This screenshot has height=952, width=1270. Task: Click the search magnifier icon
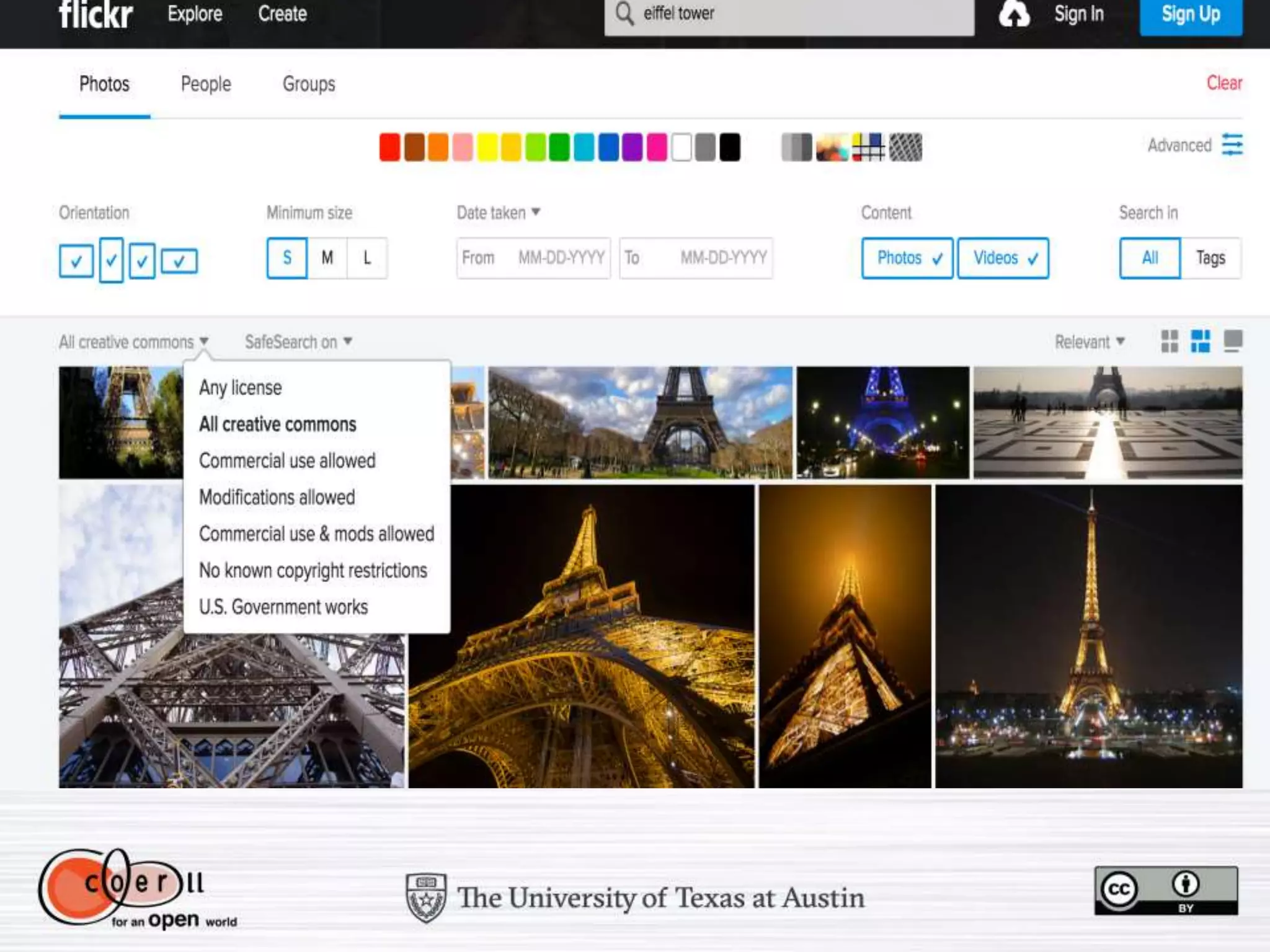(624, 13)
